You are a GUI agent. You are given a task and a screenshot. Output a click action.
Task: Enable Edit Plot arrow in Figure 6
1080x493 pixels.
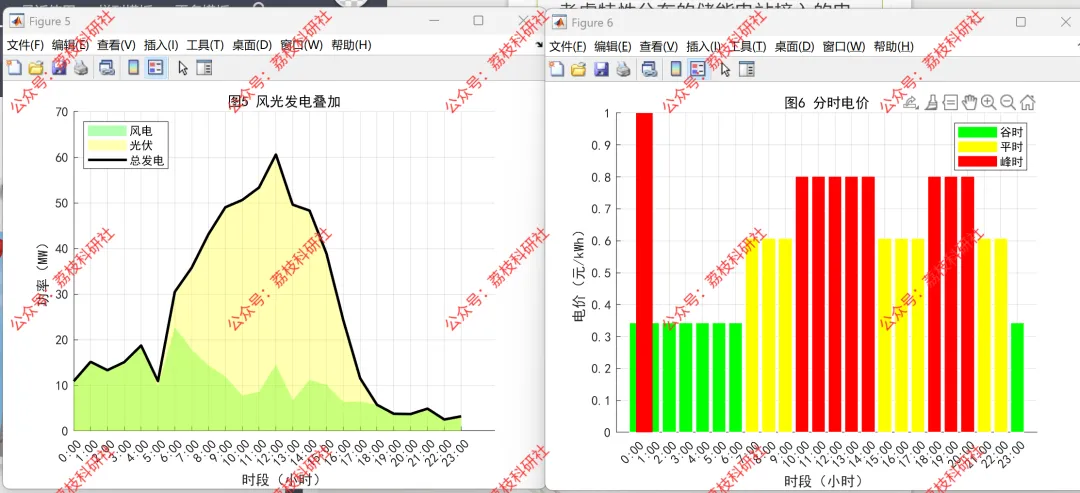click(725, 69)
